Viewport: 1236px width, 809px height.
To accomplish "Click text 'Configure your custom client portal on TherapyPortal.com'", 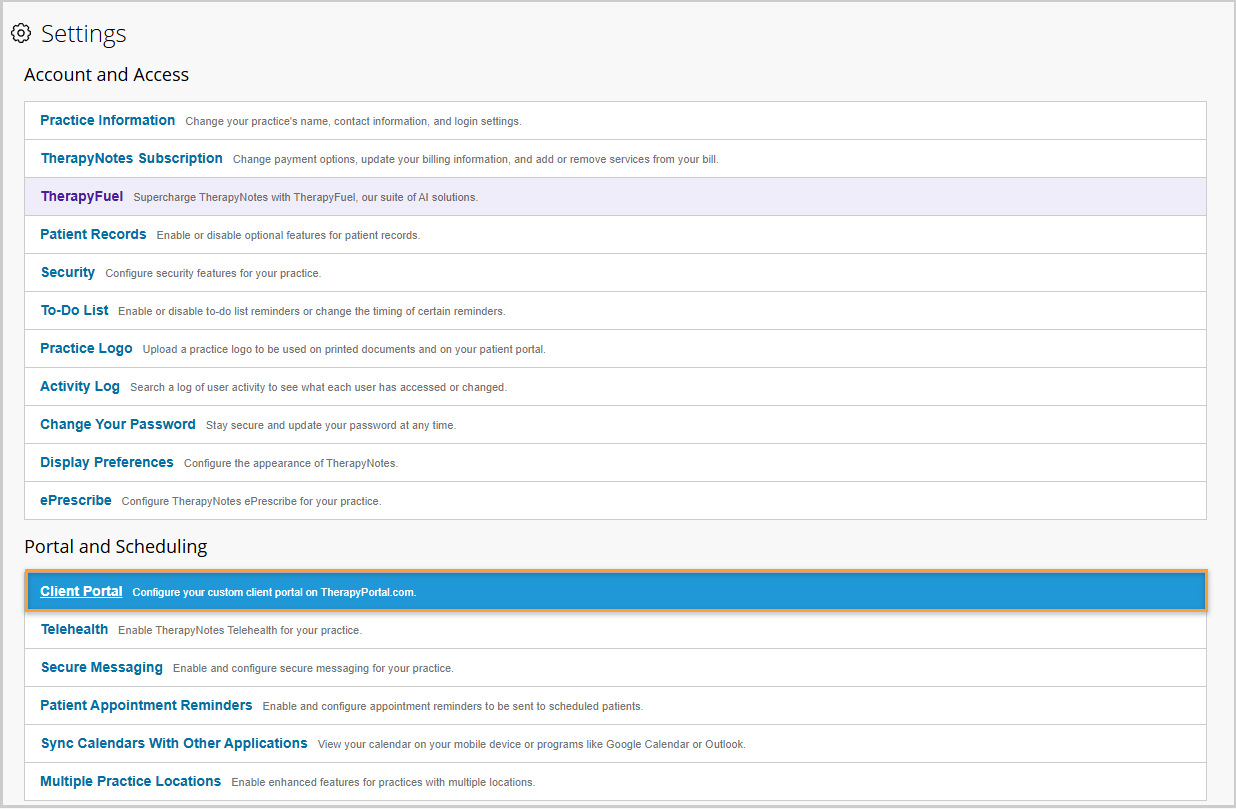I will (274, 592).
